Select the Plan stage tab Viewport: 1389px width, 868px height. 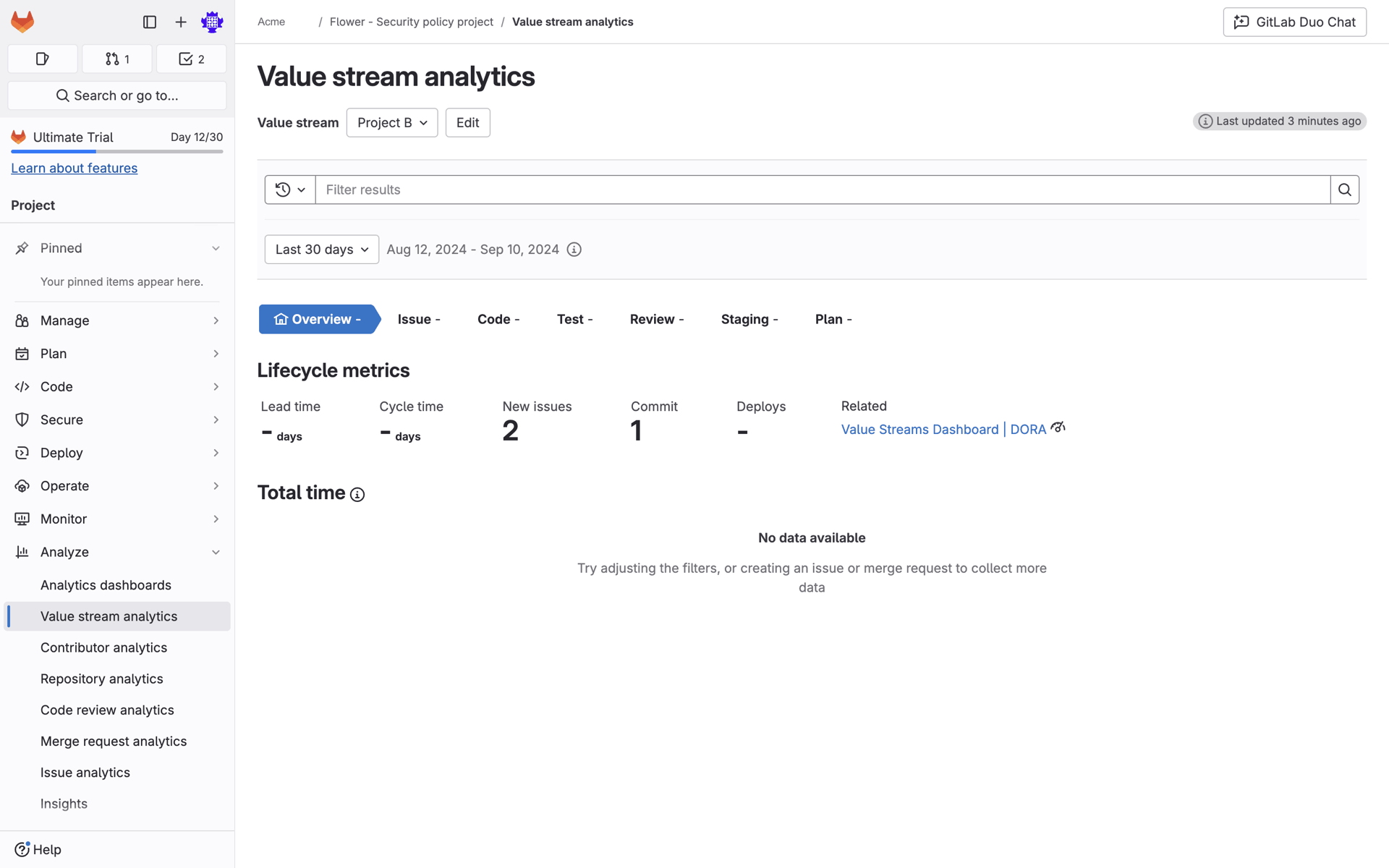833,319
